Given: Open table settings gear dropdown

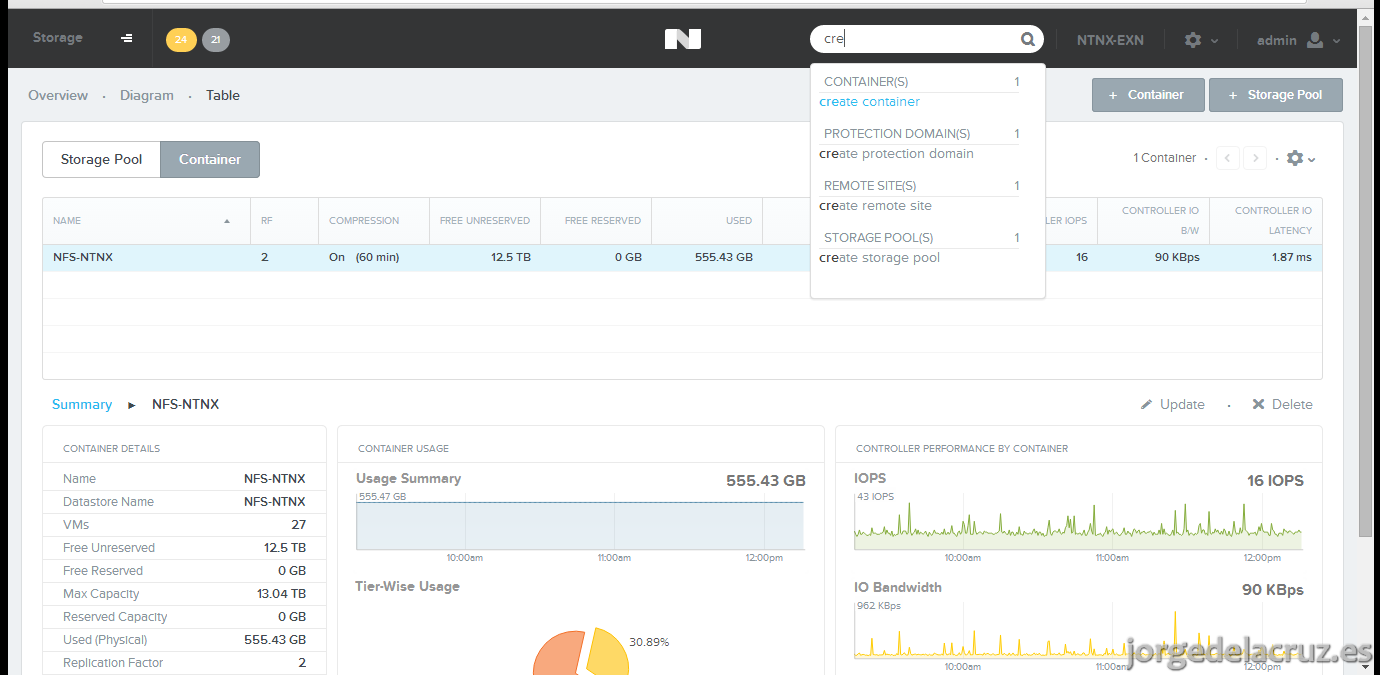Looking at the screenshot, I should pyautogui.click(x=1301, y=158).
